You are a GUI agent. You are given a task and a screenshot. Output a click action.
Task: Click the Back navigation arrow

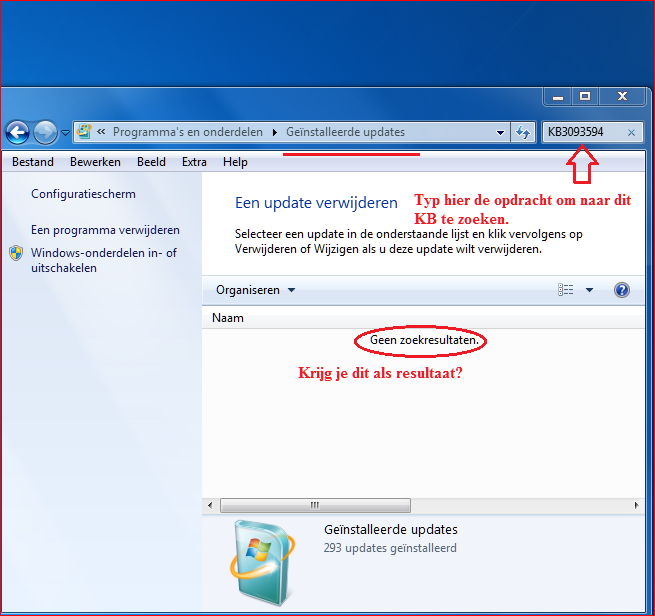(x=17, y=132)
